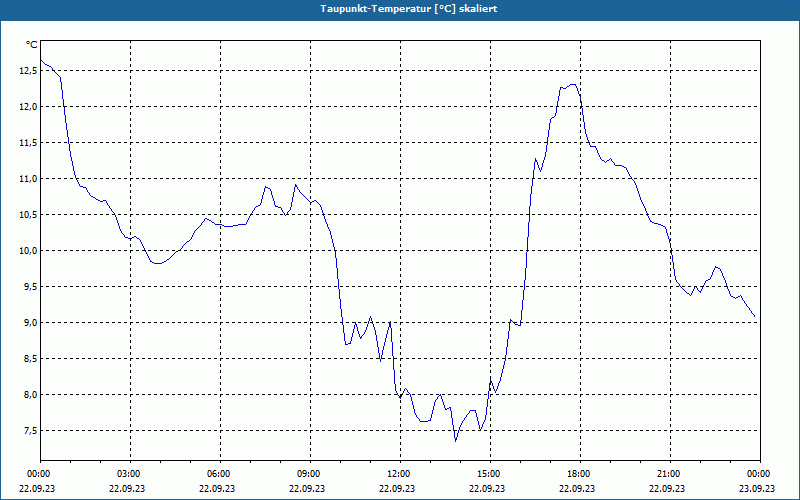Click the '00:00' label above date 22.09.23
Image resolution: width=800 pixels, height=500 pixels.
point(40,474)
